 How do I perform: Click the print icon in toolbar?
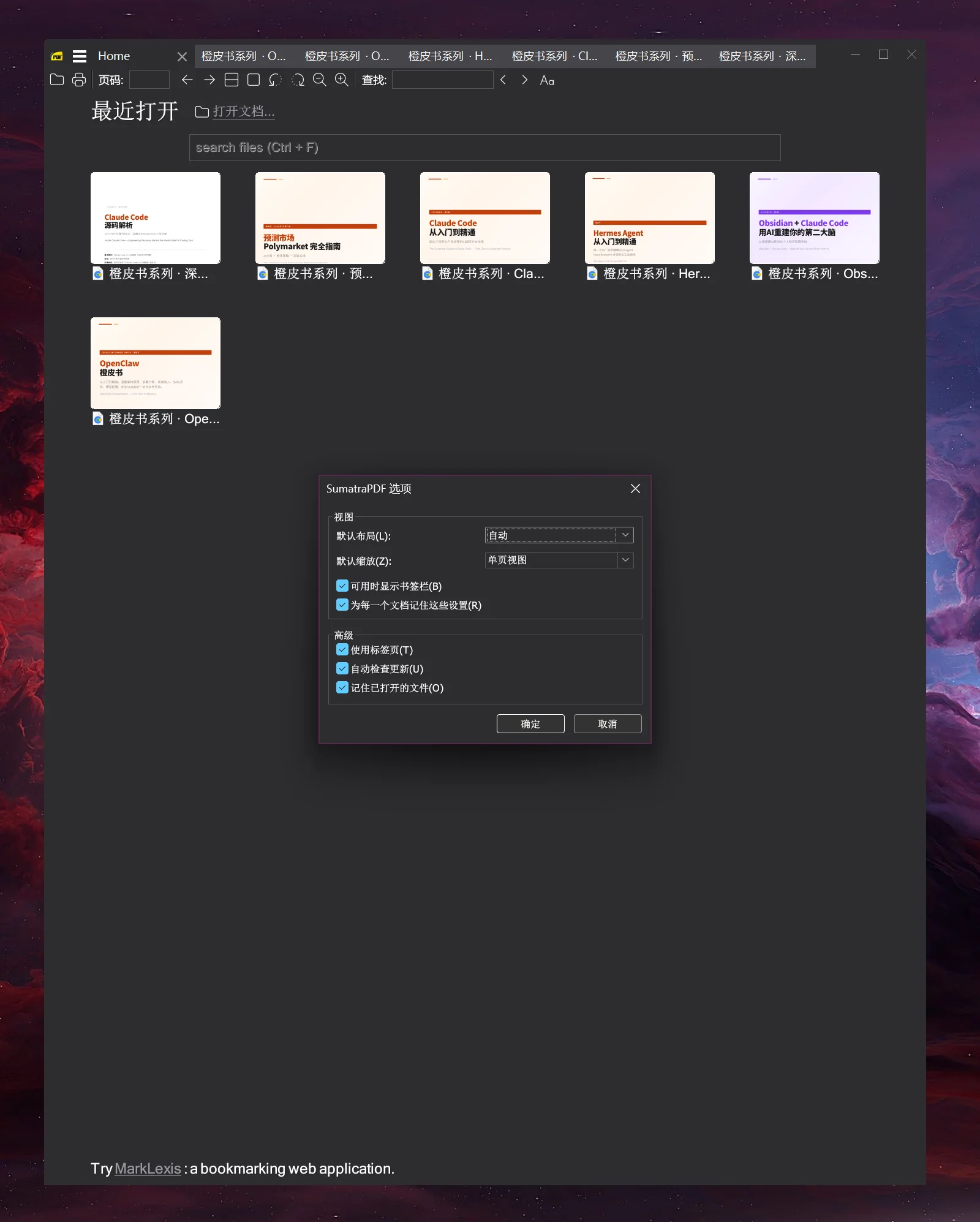click(79, 80)
